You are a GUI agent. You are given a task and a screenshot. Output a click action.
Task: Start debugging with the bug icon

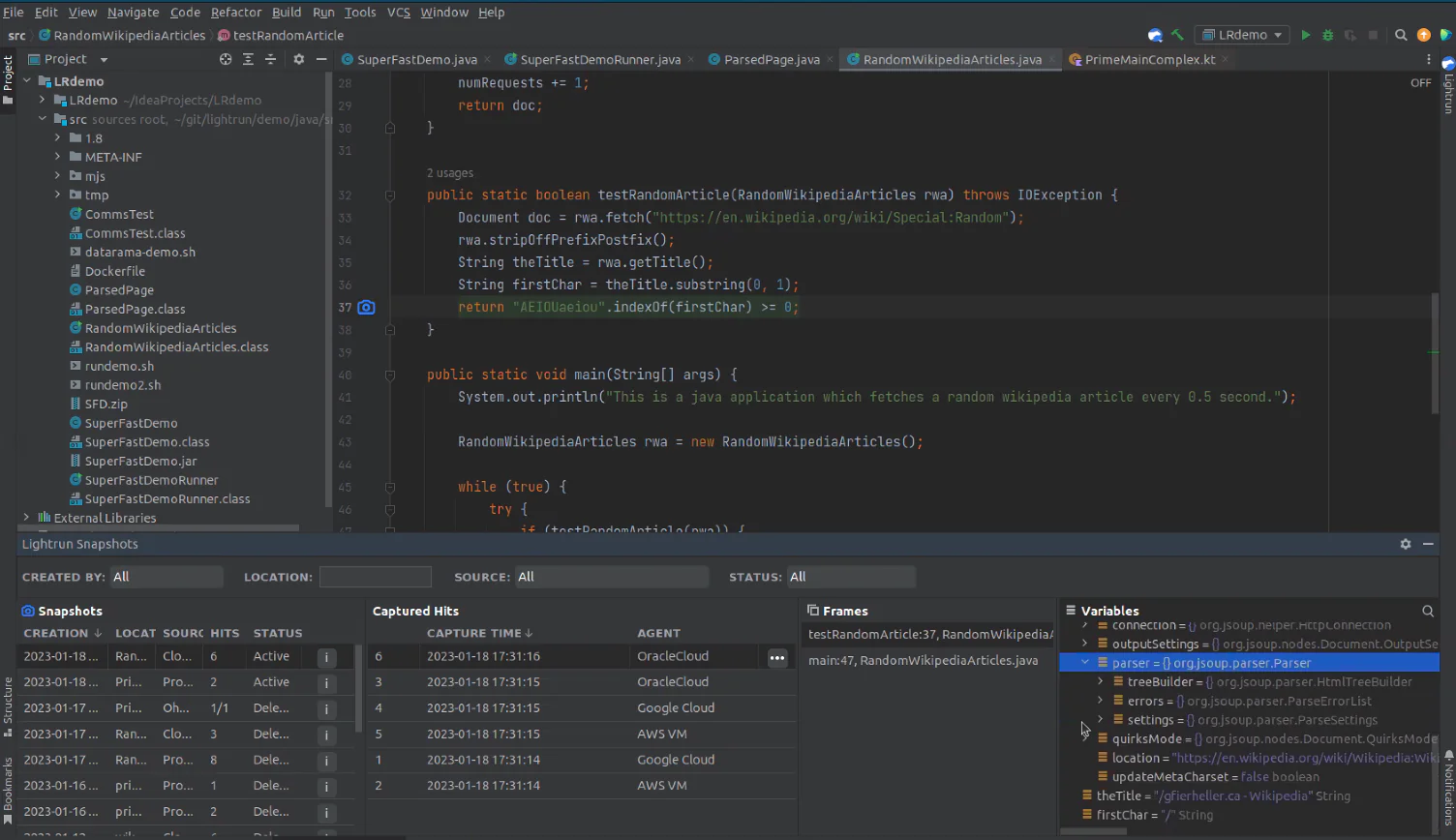coord(1327,35)
